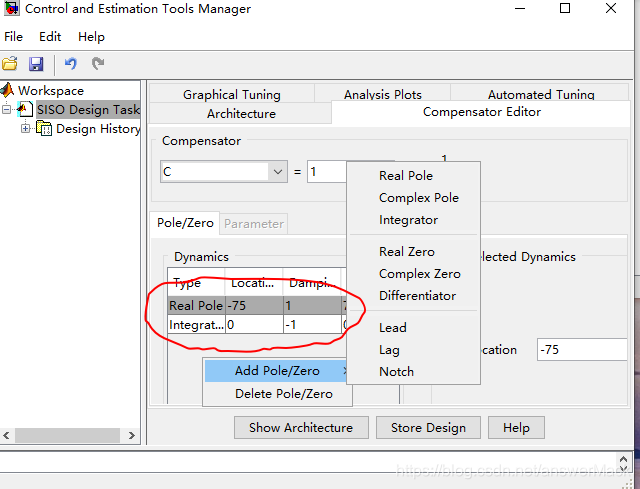The height and width of the screenshot is (489, 640).
Task: Select the Parameter sub-tab
Action: (x=254, y=224)
